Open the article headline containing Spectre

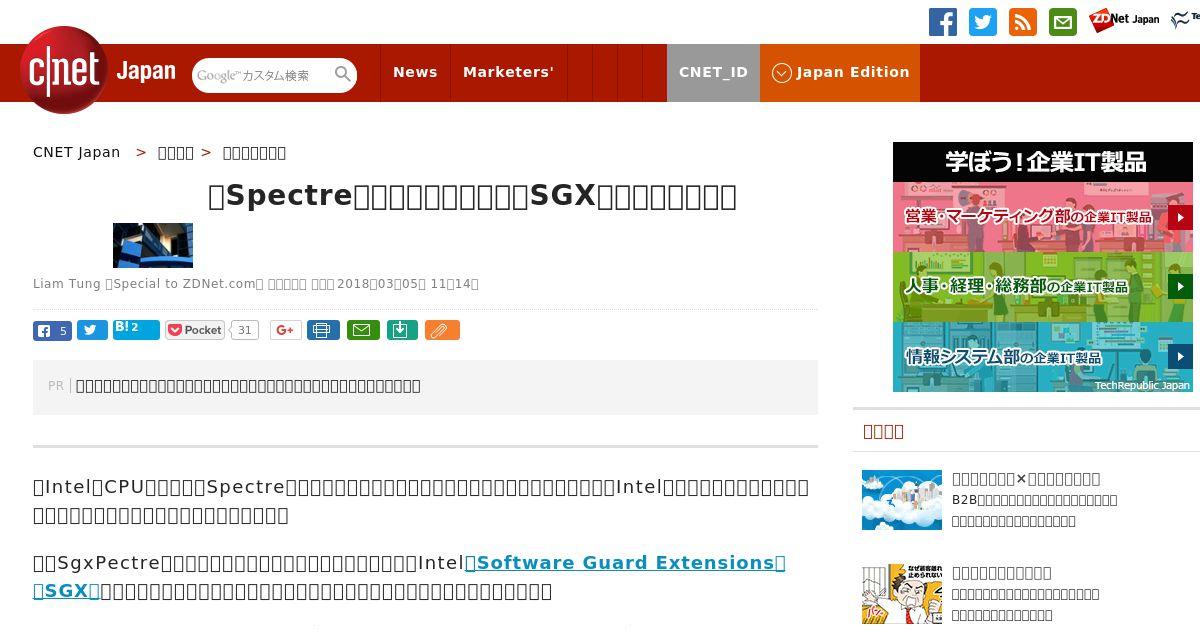tap(472, 196)
